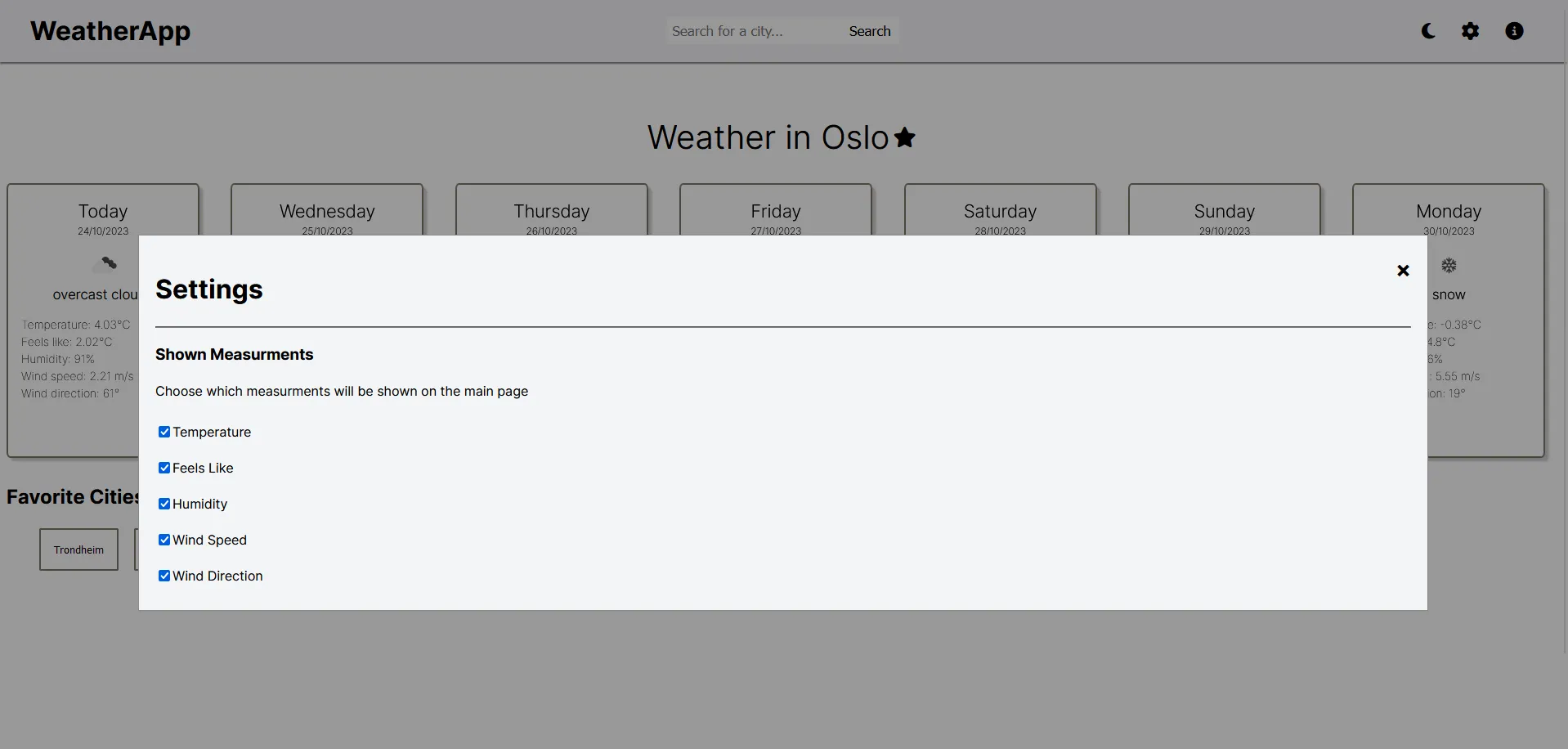
Task: Uncheck the Temperature checkbox
Action: pos(164,432)
